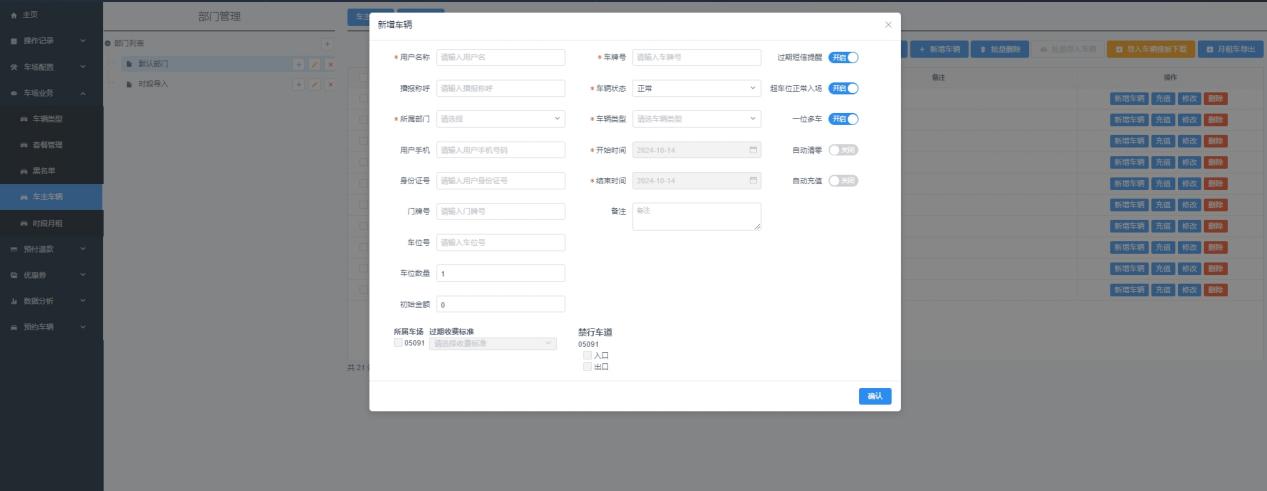The image size is (1267, 491).
Task: Check the 05091 所属车场 checkbox
Action: pos(399,343)
